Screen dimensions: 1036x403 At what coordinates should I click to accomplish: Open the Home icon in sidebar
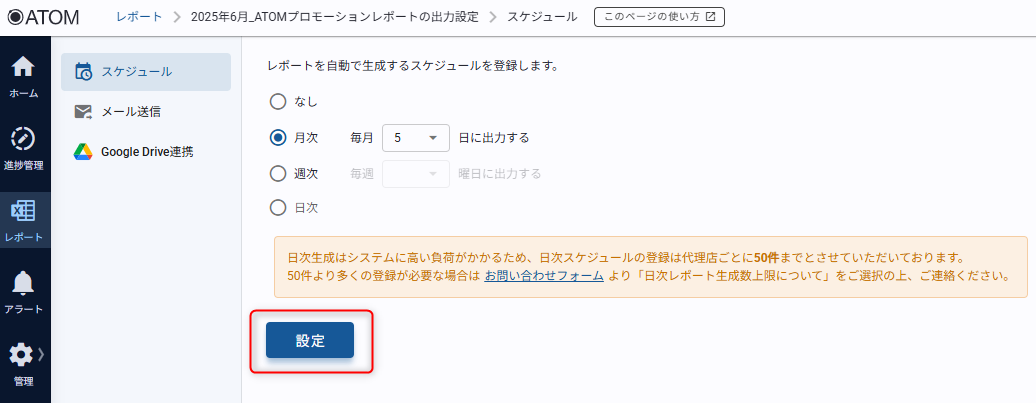click(23, 67)
